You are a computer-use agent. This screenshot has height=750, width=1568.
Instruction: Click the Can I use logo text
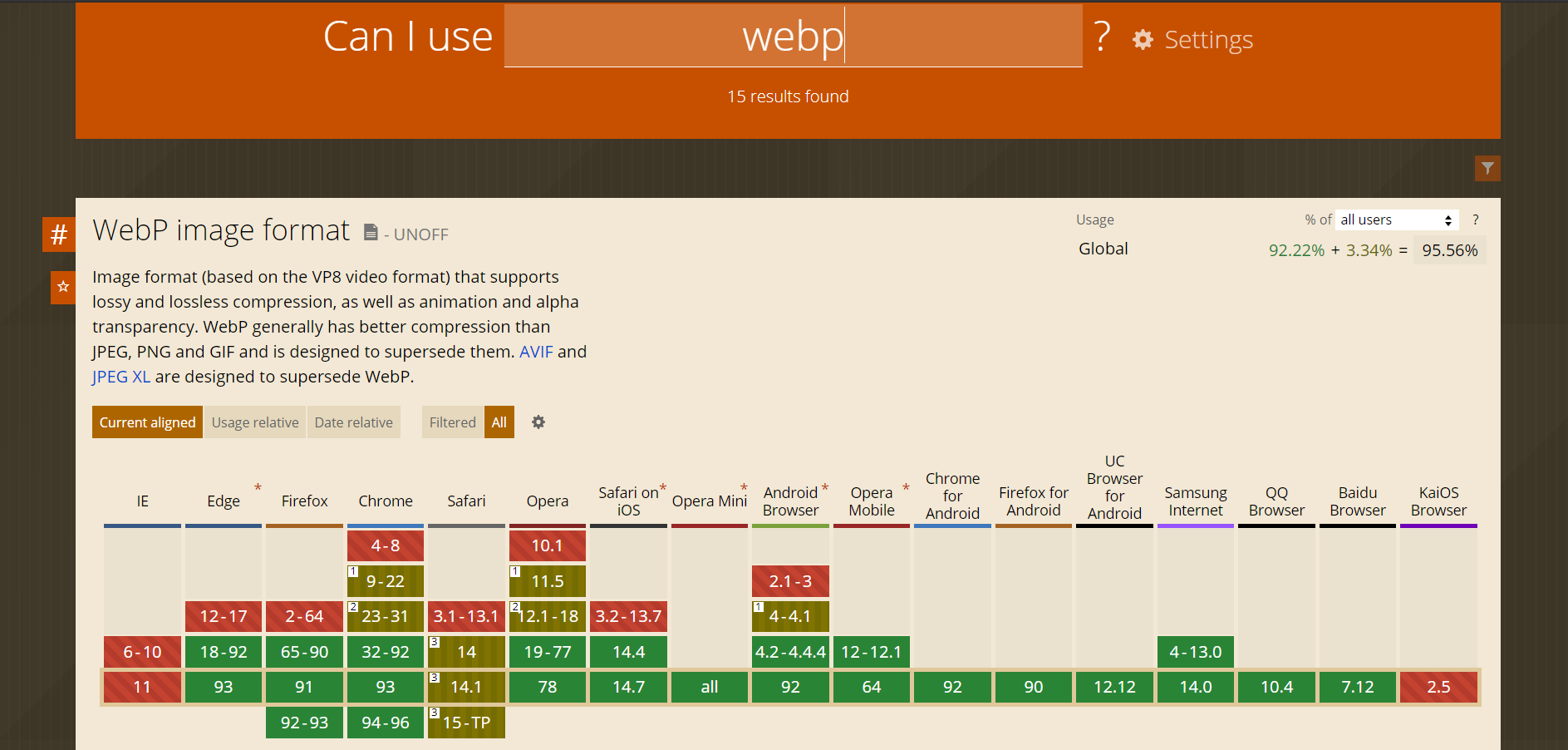pos(408,37)
